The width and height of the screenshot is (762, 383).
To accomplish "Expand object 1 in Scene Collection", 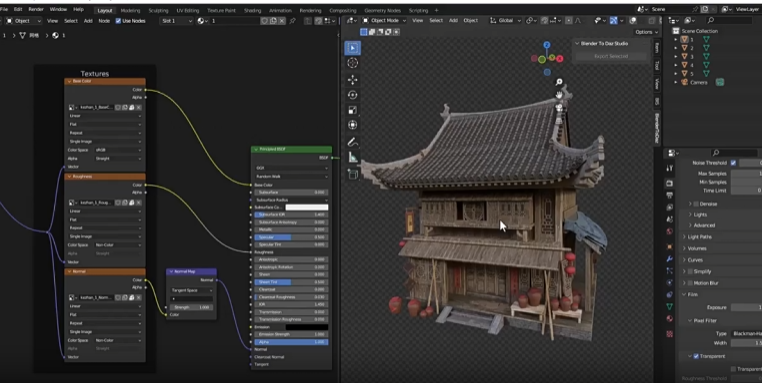I will (675, 39).
